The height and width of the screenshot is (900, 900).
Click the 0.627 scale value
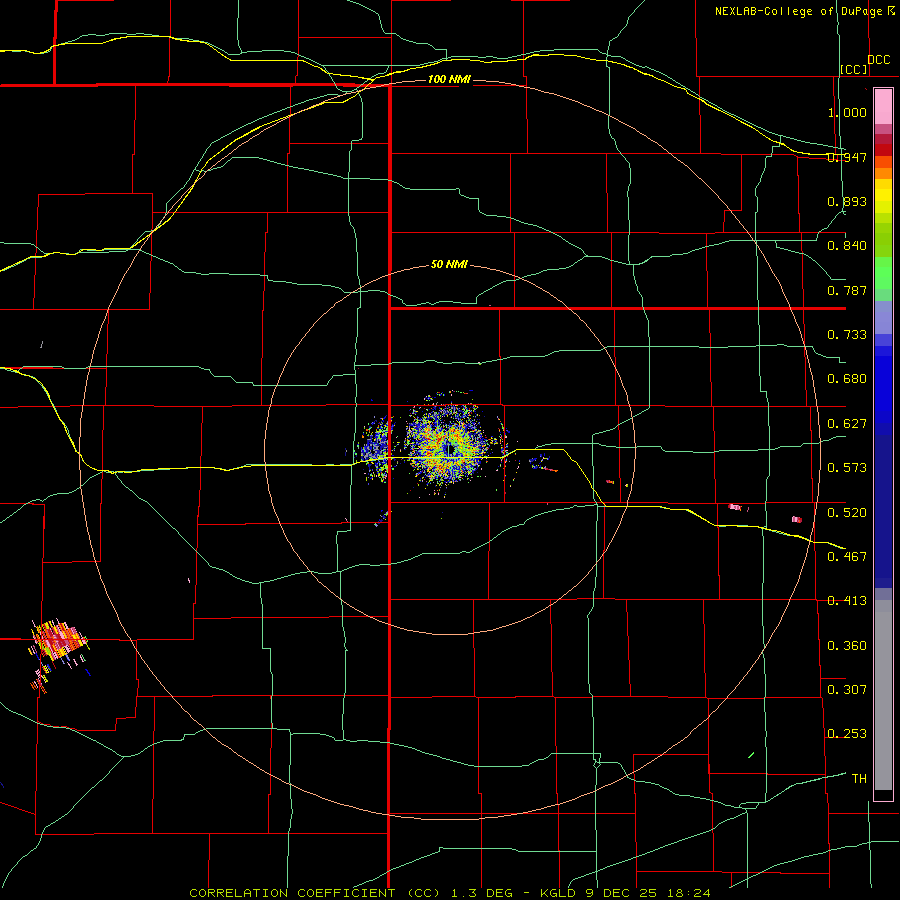[847, 423]
